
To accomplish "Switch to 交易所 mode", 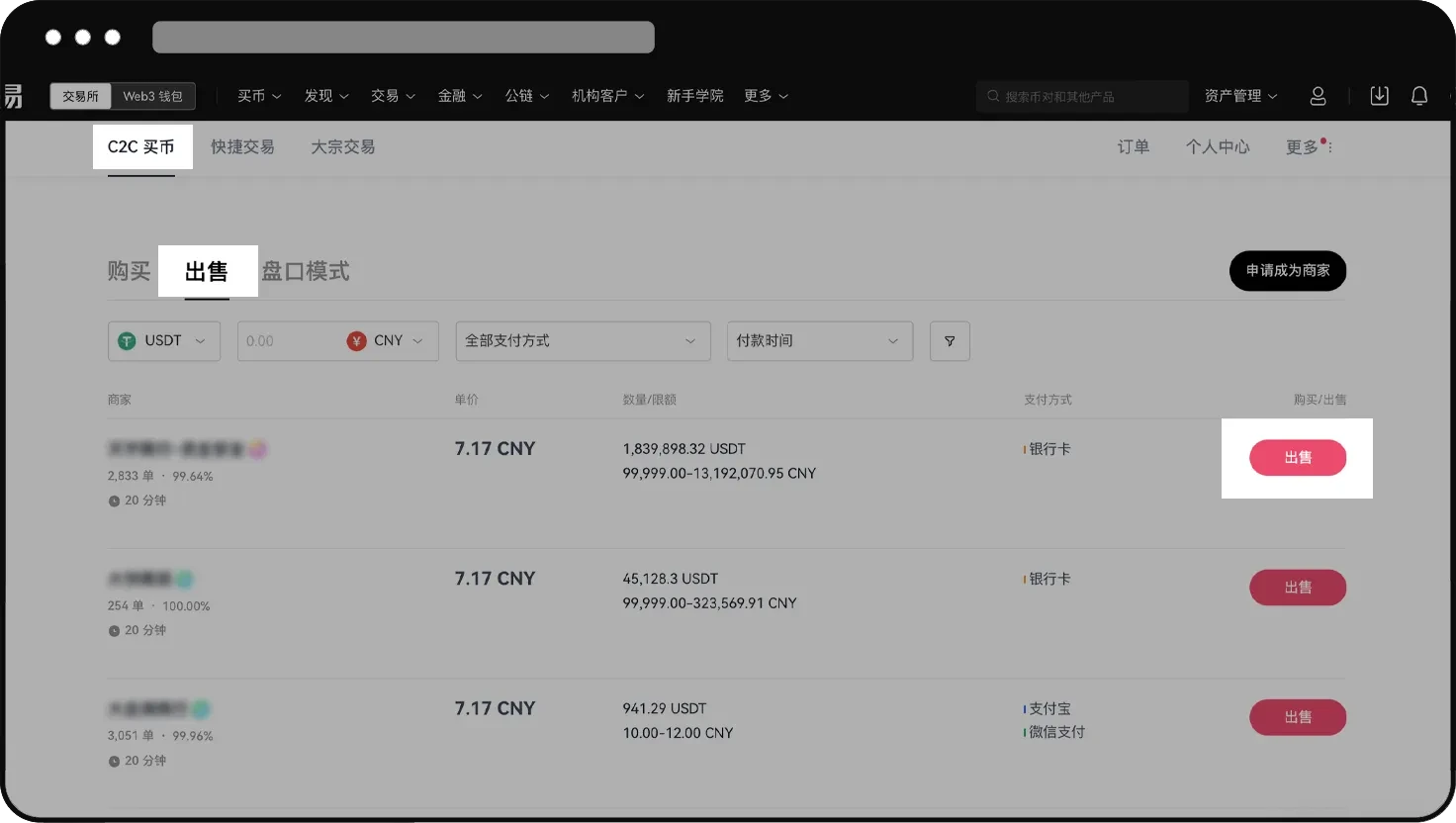I will (x=80, y=96).
